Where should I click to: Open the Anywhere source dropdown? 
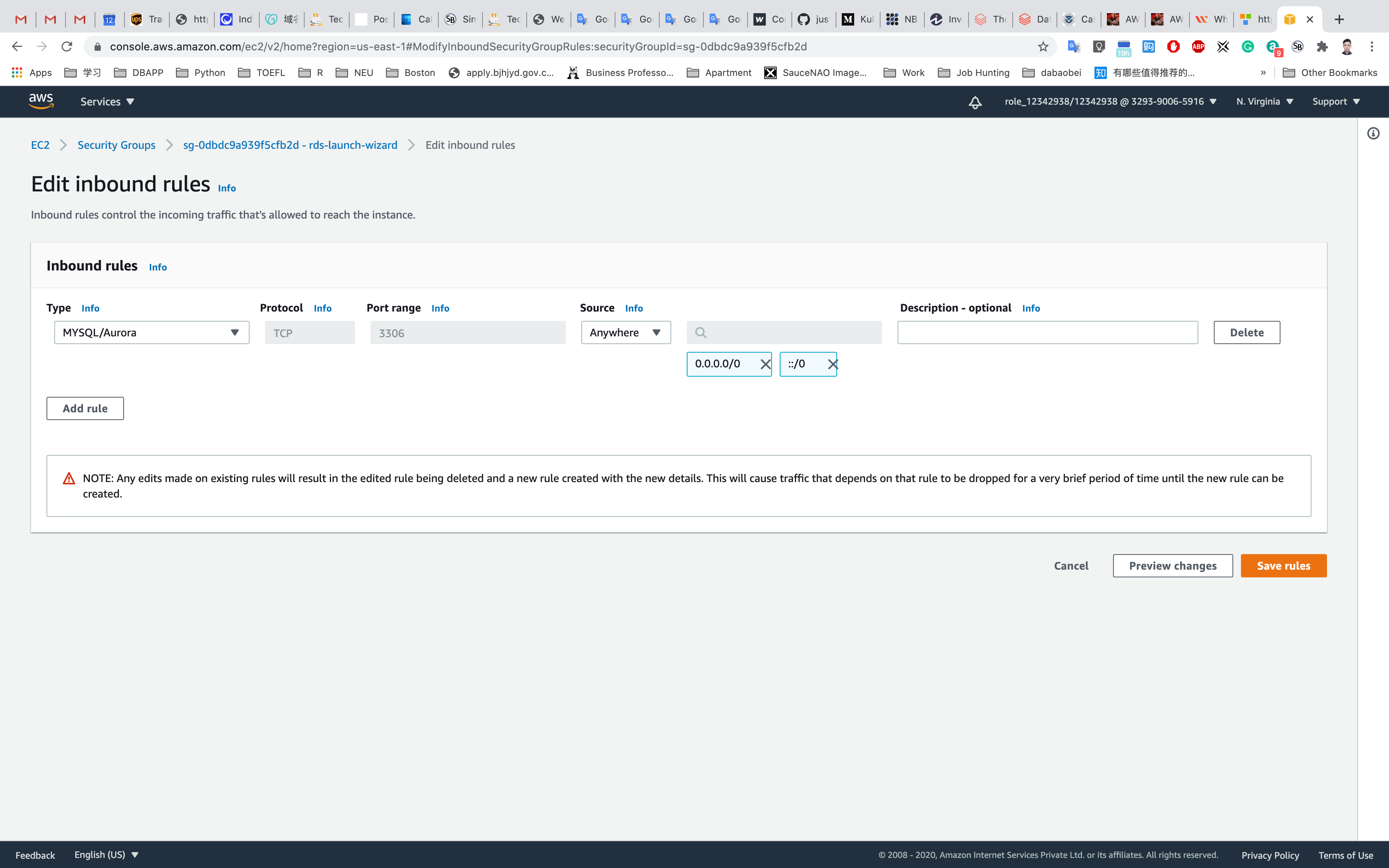626,333
